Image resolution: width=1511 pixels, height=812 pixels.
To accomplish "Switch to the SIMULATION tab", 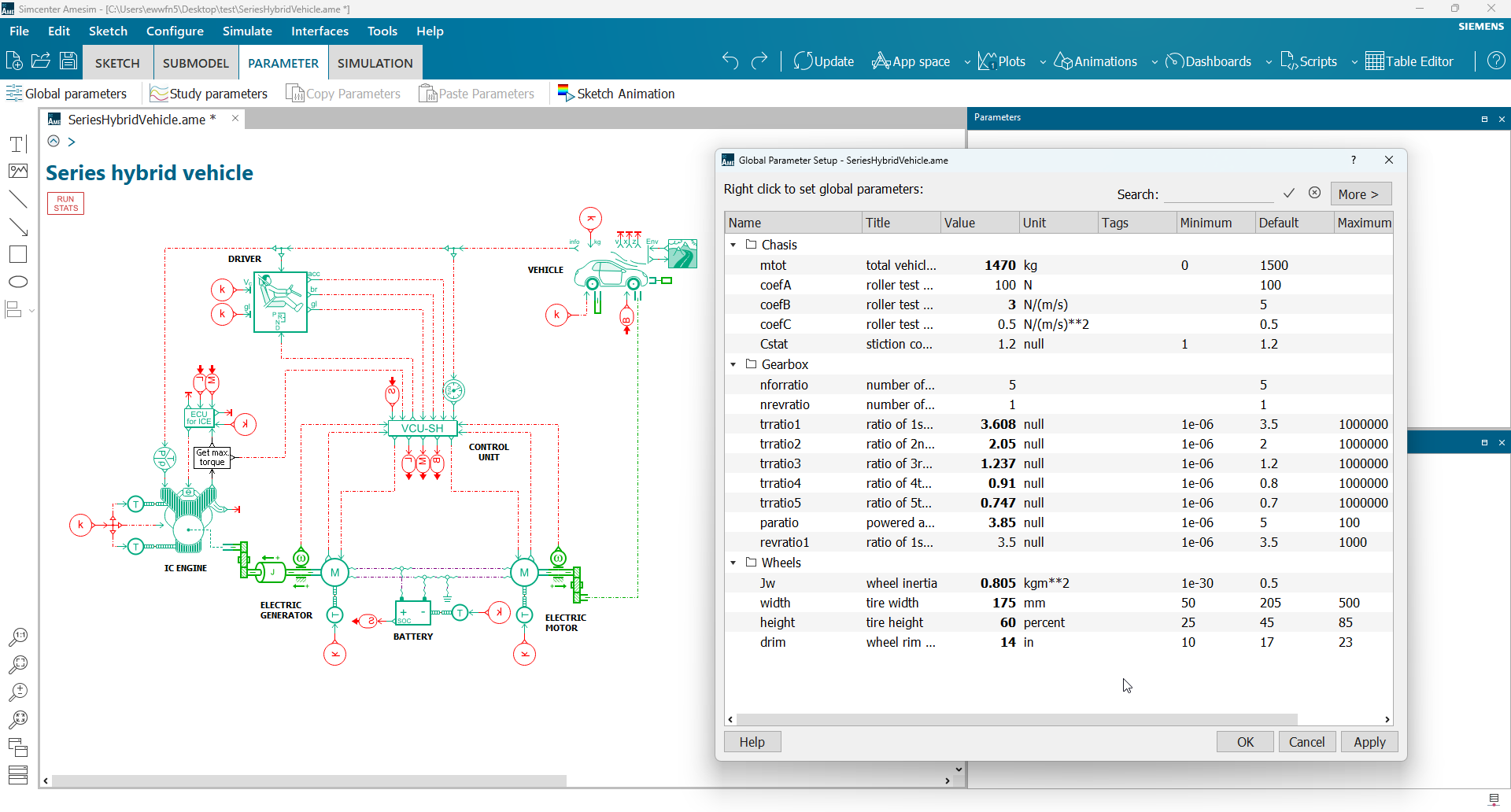I will pyautogui.click(x=375, y=63).
